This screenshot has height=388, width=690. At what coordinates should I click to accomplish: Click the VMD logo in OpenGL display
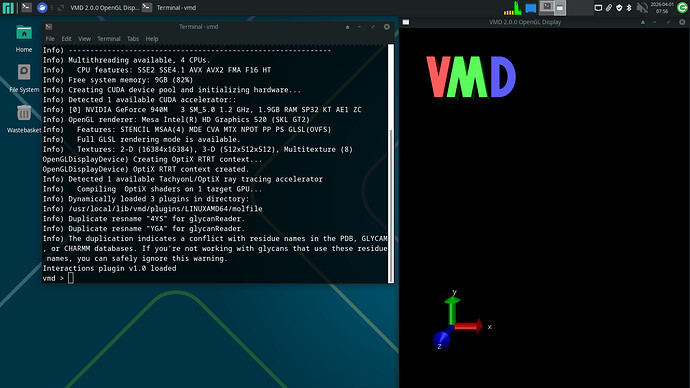coord(471,77)
